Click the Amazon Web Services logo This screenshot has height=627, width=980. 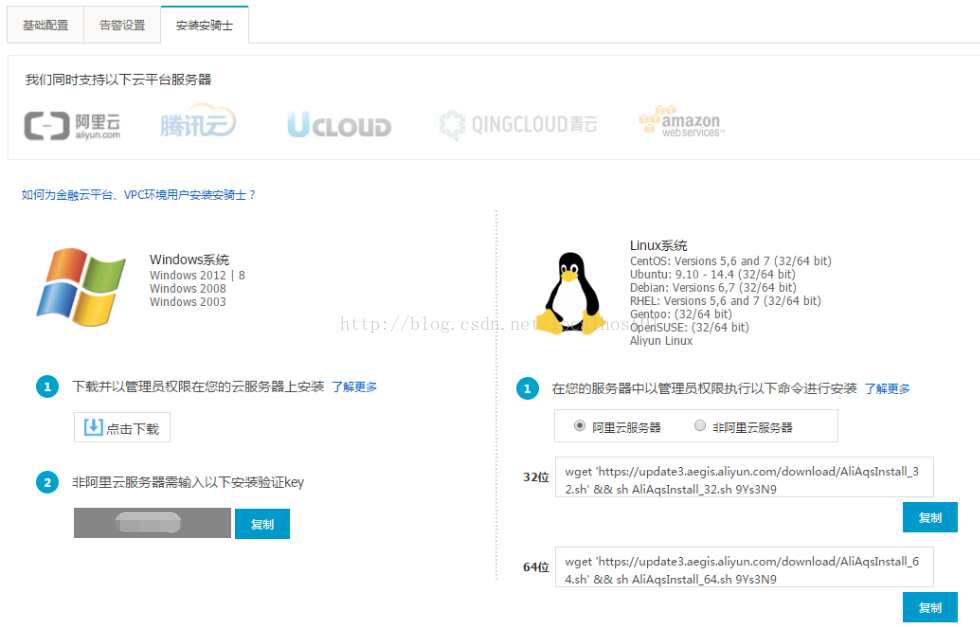click(680, 122)
